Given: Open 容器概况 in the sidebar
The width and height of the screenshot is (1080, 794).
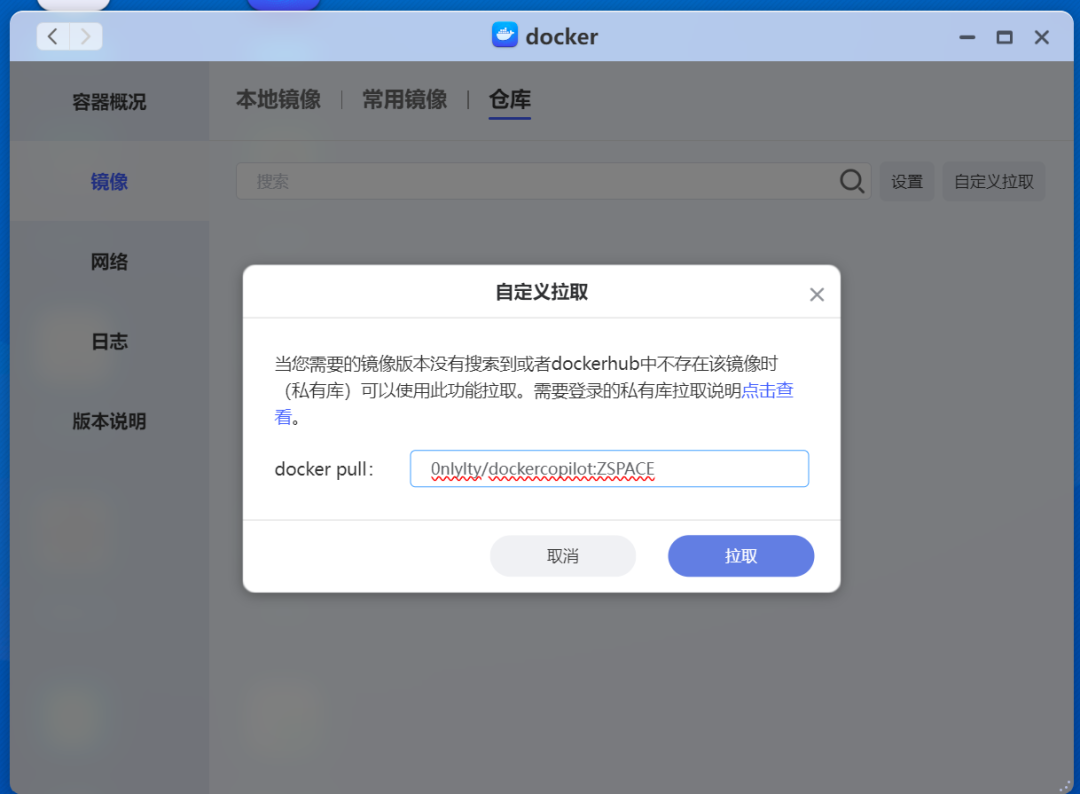Looking at the screenshot, I should click(108, 100).
